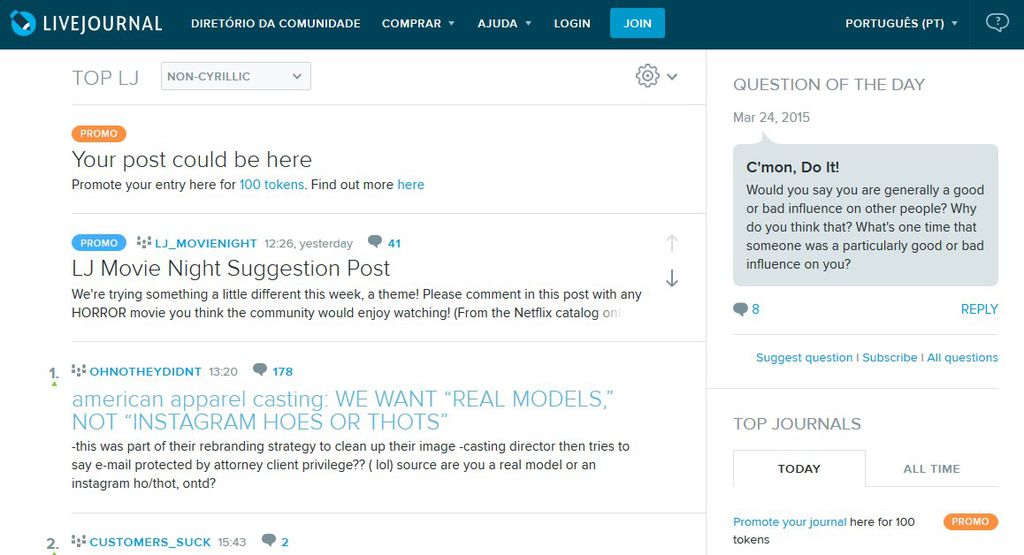
Task: Open DIRETÓRIO DA COMUNIDADE
Action: [x=276, y=24]
